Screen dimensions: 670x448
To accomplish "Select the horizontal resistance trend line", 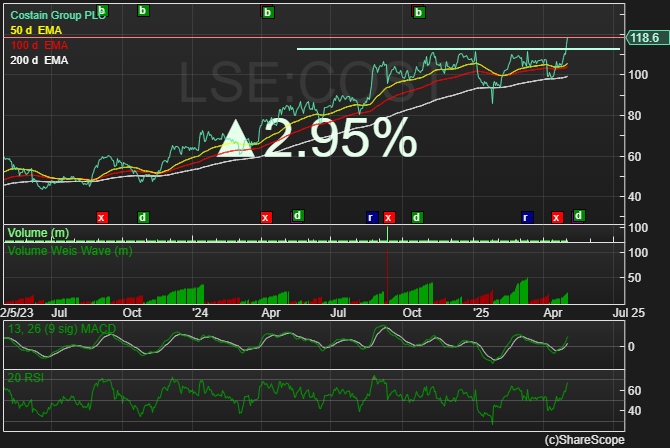I will (x=458, y=49).
